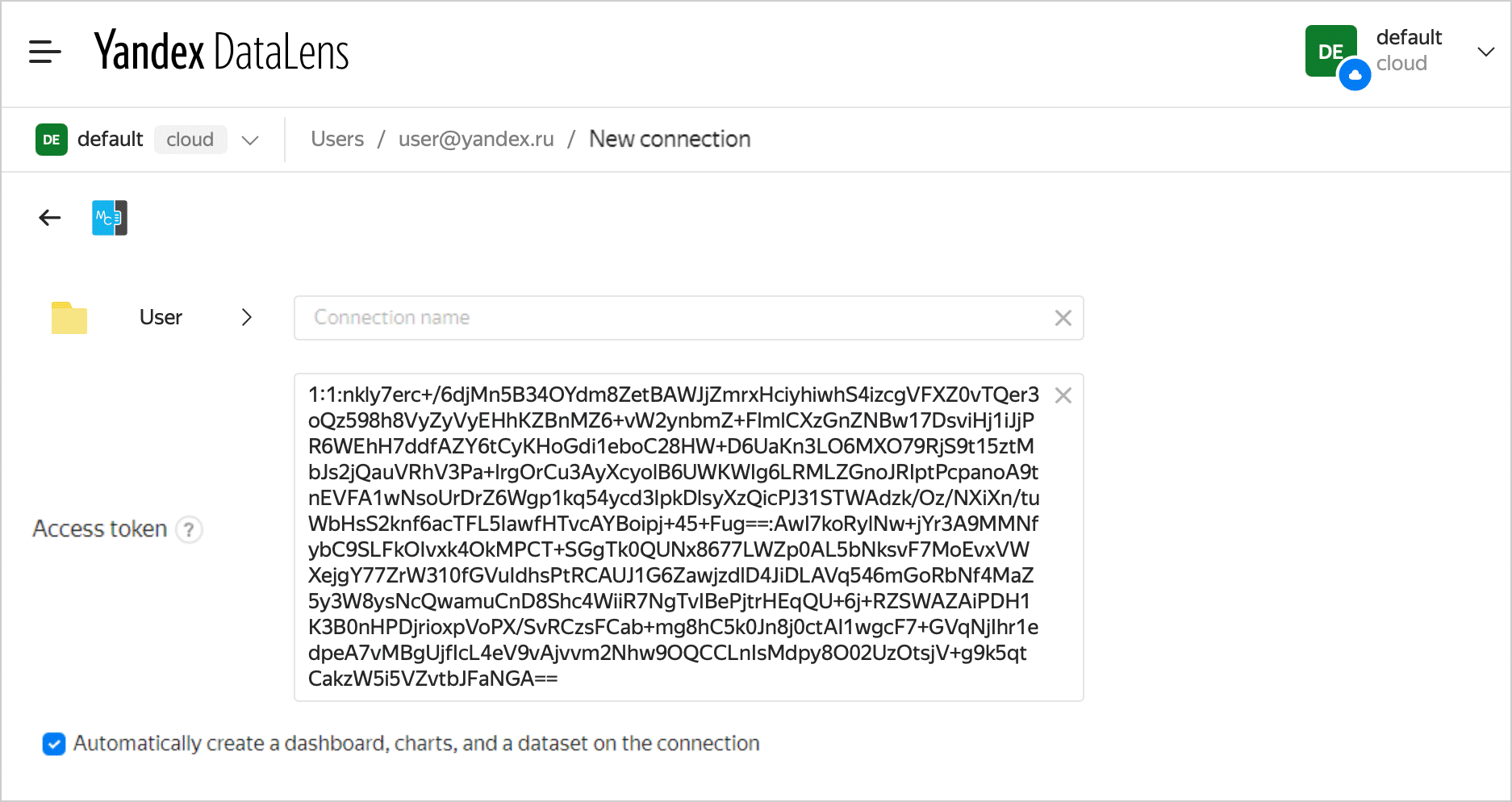This screenshot has height=802, width=1512.
Task: Open the hamburger navigation menu
Action: (x=44, y=52)
